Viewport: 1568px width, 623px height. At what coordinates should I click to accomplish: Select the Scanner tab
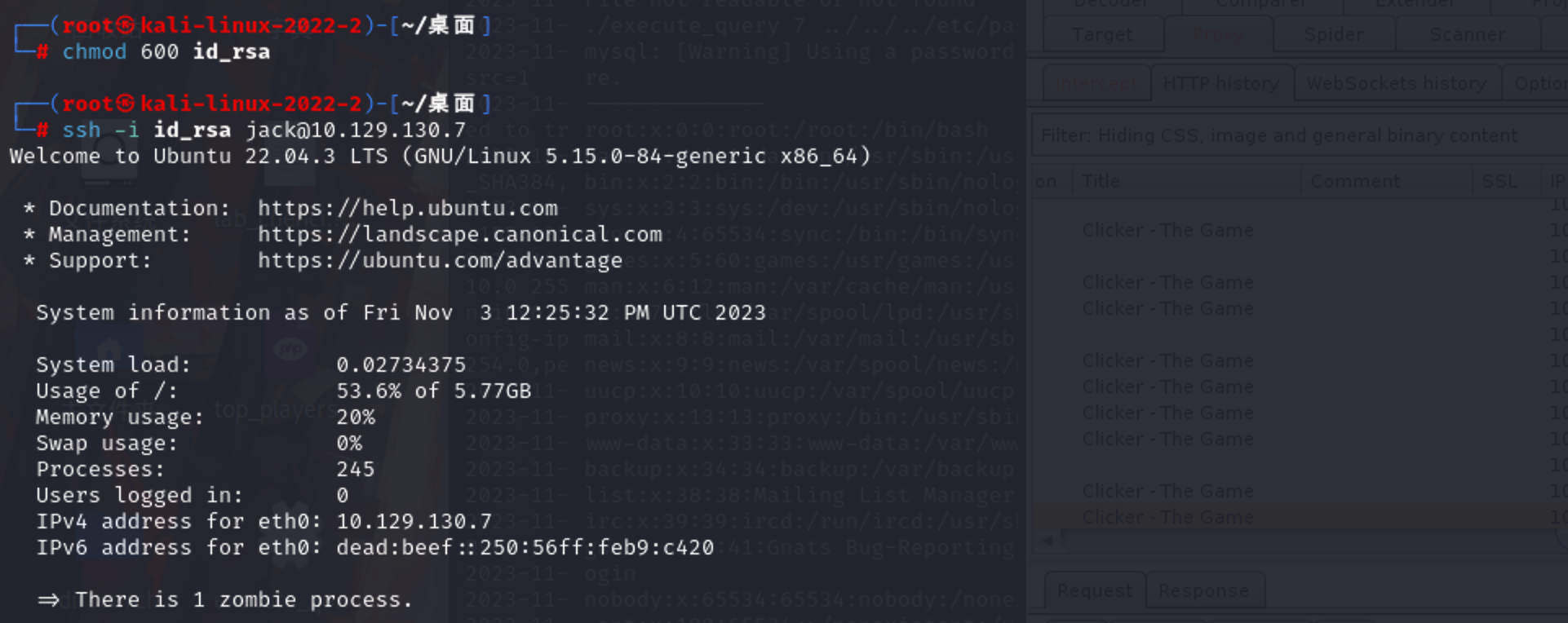pos(1468,35)
